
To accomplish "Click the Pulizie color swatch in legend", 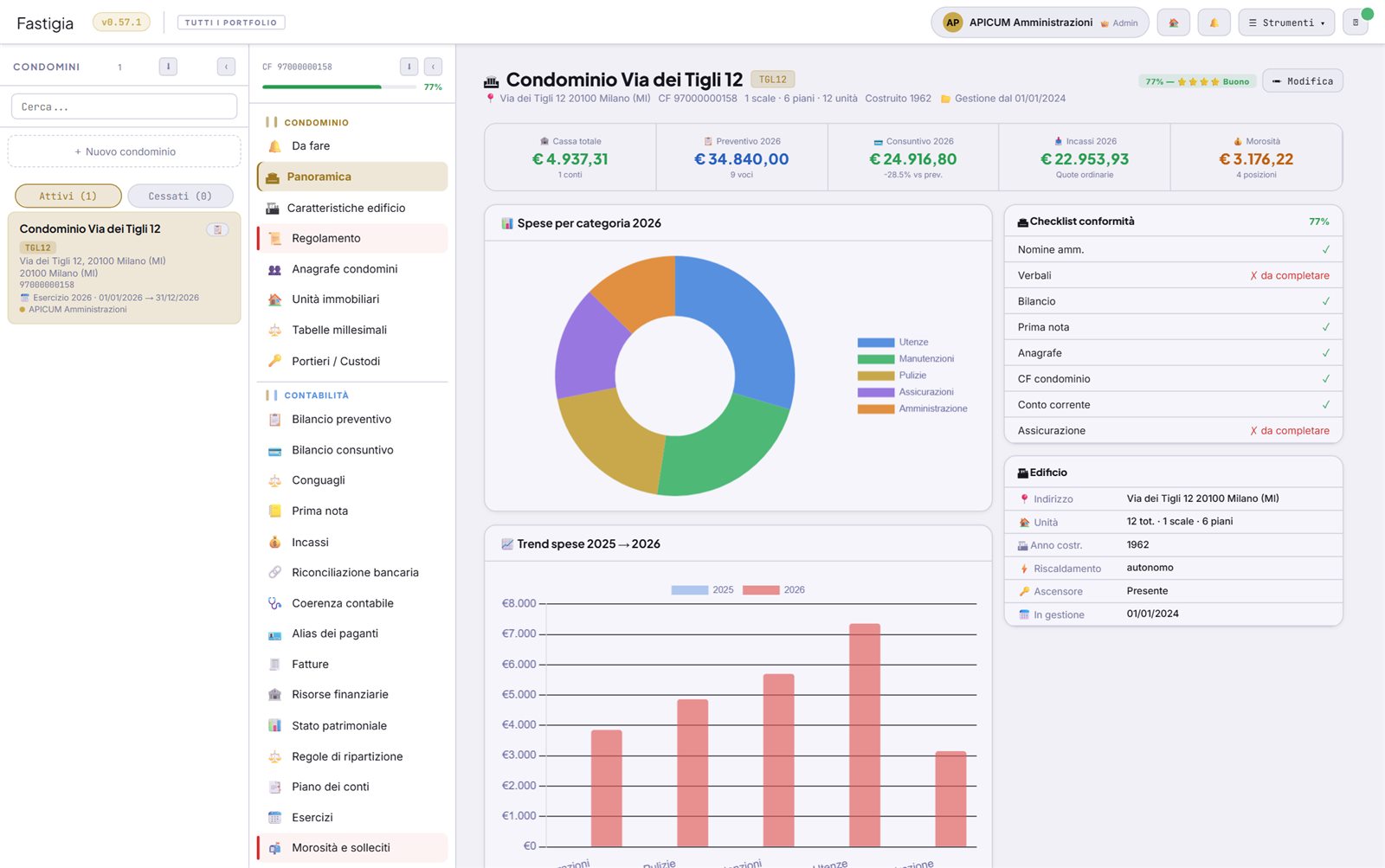I will (x=875, y=376).
